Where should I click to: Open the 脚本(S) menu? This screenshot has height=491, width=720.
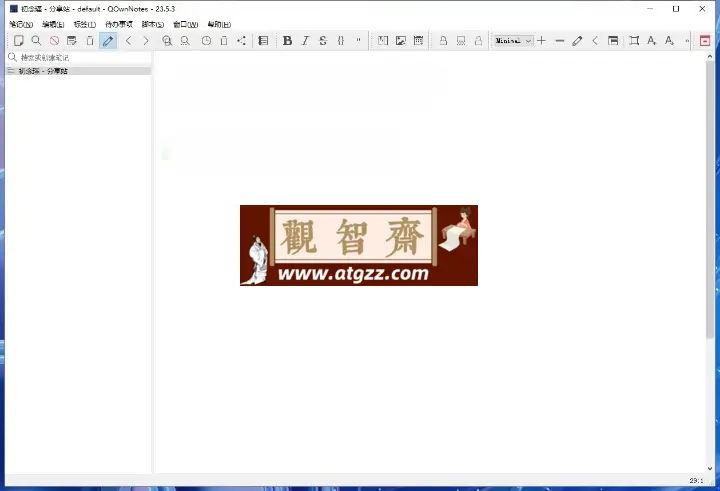pos(153,24)
